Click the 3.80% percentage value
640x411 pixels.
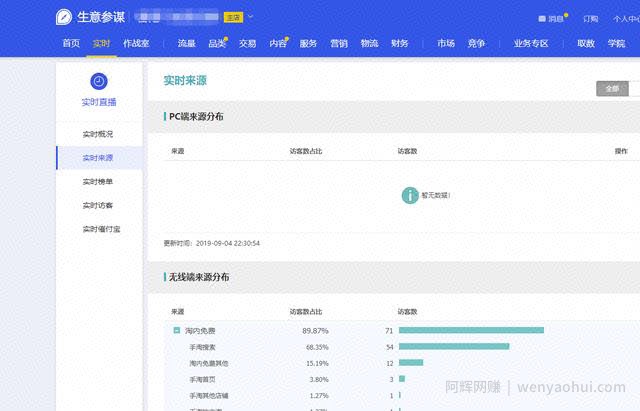[319, 380]
